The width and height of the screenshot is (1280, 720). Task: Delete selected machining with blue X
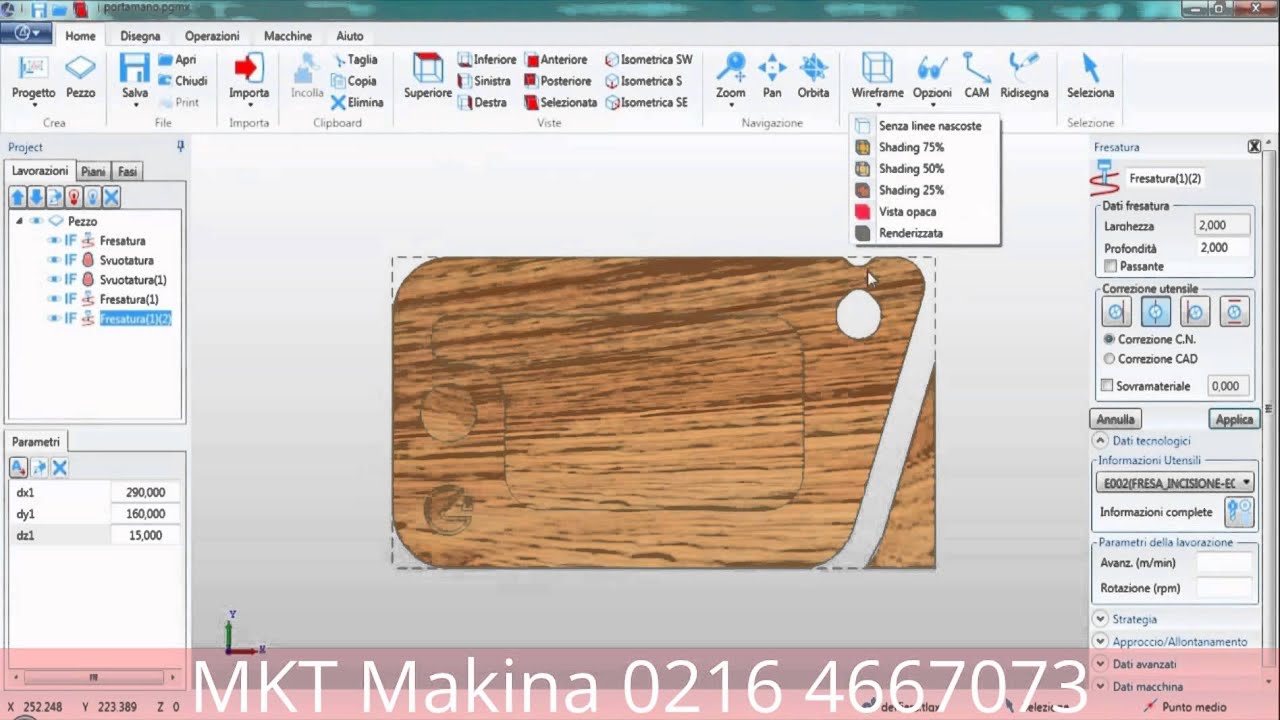coord(112,197)
